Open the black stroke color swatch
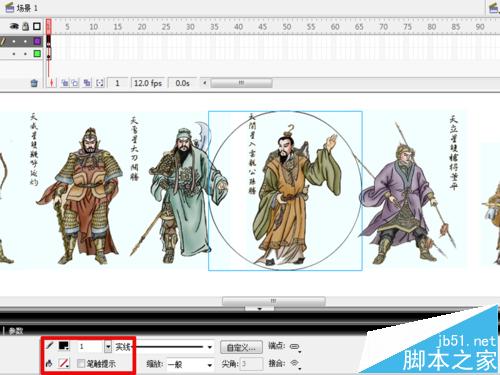This screenshot has width=500, height=375. click(x=64, y=346)
